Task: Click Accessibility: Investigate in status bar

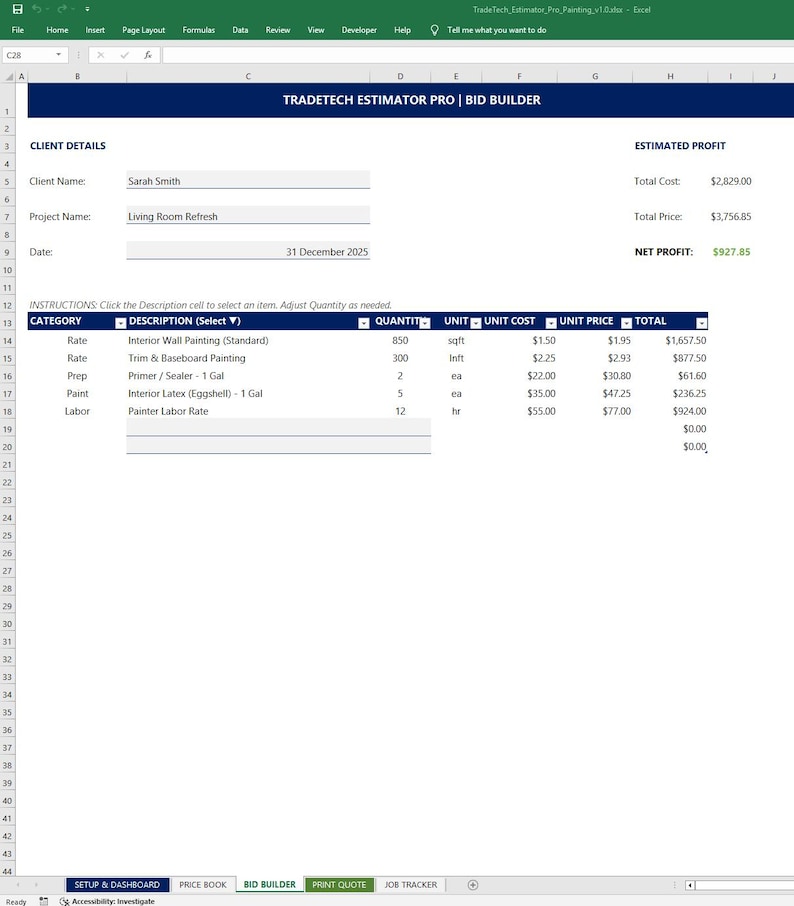Action: tap(107, 901)
